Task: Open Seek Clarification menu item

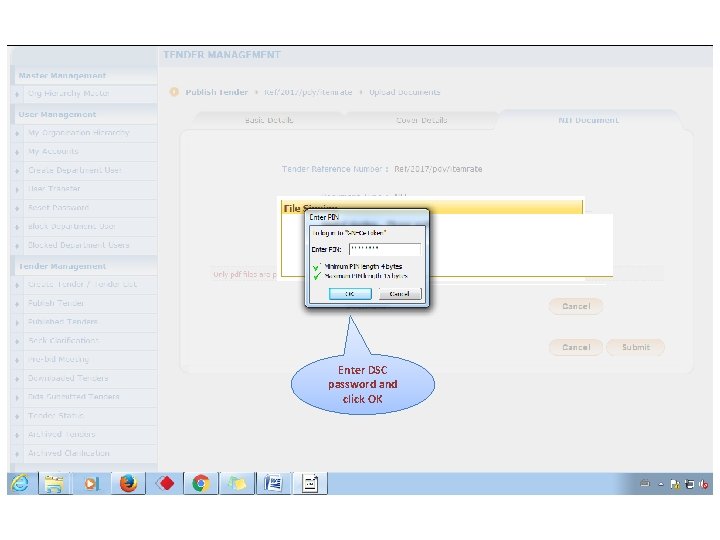Action: pos(63,341)
